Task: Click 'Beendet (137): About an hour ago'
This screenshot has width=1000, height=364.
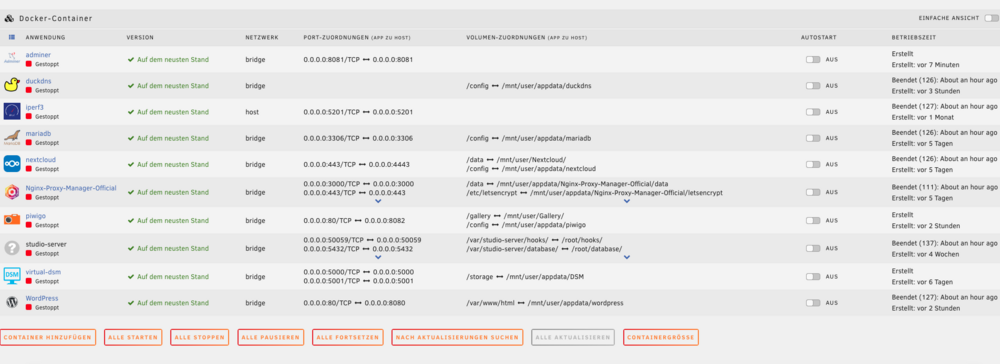Action: point(944,244)
